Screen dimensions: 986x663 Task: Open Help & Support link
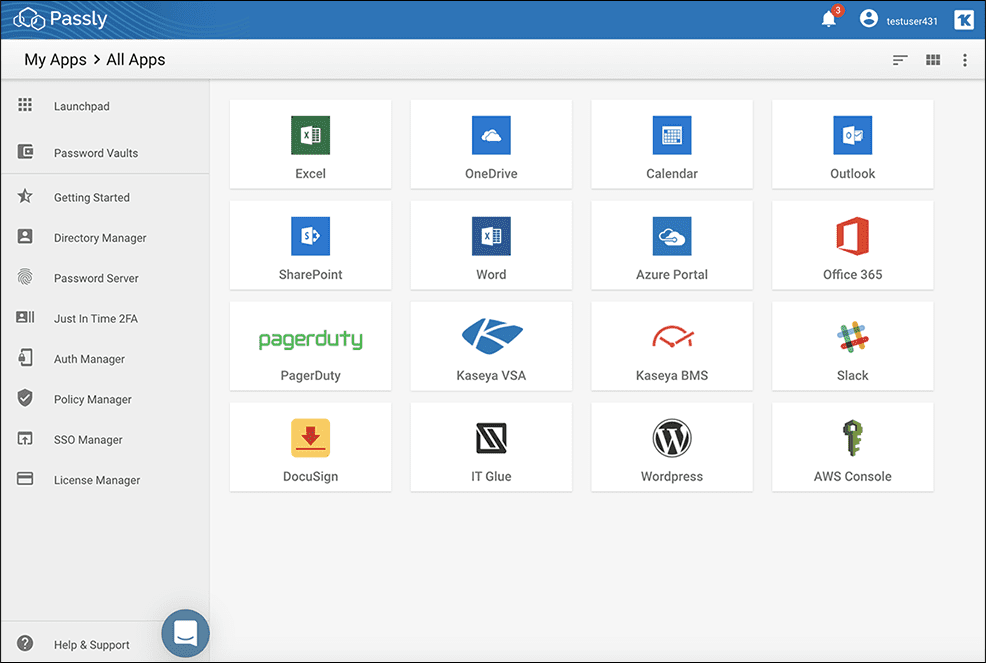tap(91, 645)
